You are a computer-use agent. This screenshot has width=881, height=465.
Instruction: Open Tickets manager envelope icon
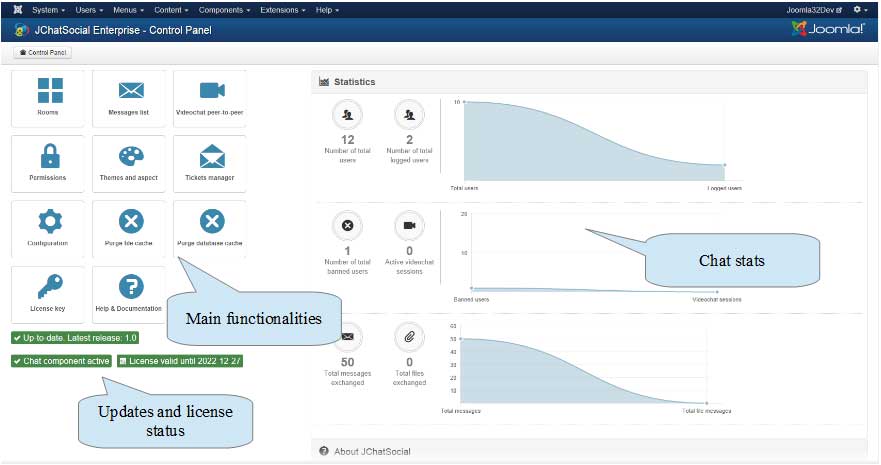tap(212, 156)
